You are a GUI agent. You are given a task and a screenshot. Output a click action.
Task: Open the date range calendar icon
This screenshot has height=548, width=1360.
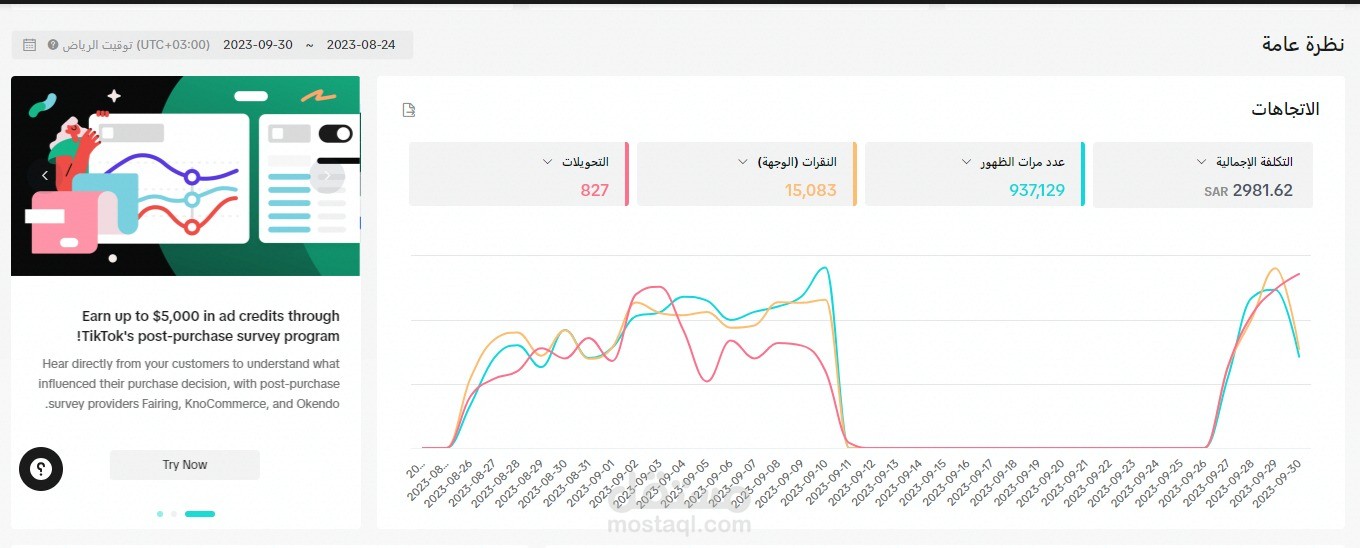click(x=29, y=45)
